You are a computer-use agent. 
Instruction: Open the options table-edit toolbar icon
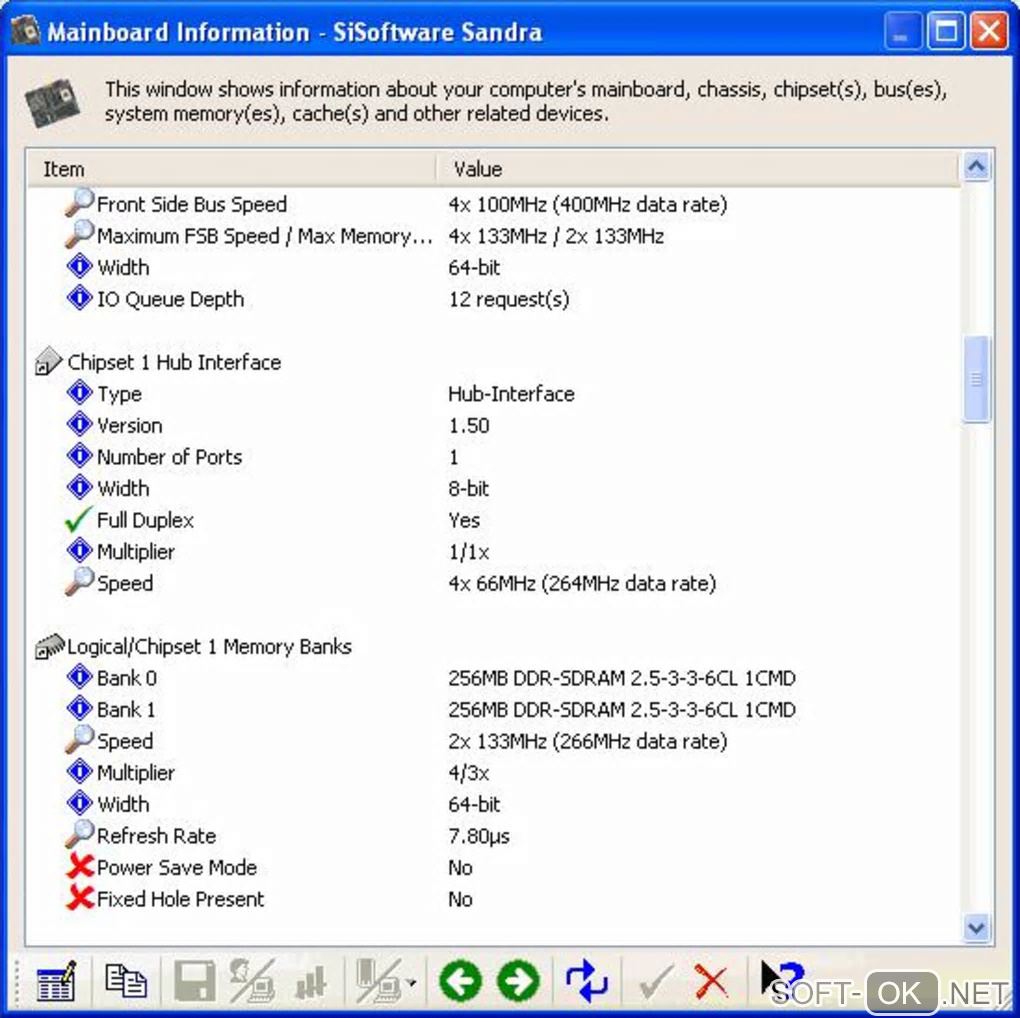(x=56, y=981)
